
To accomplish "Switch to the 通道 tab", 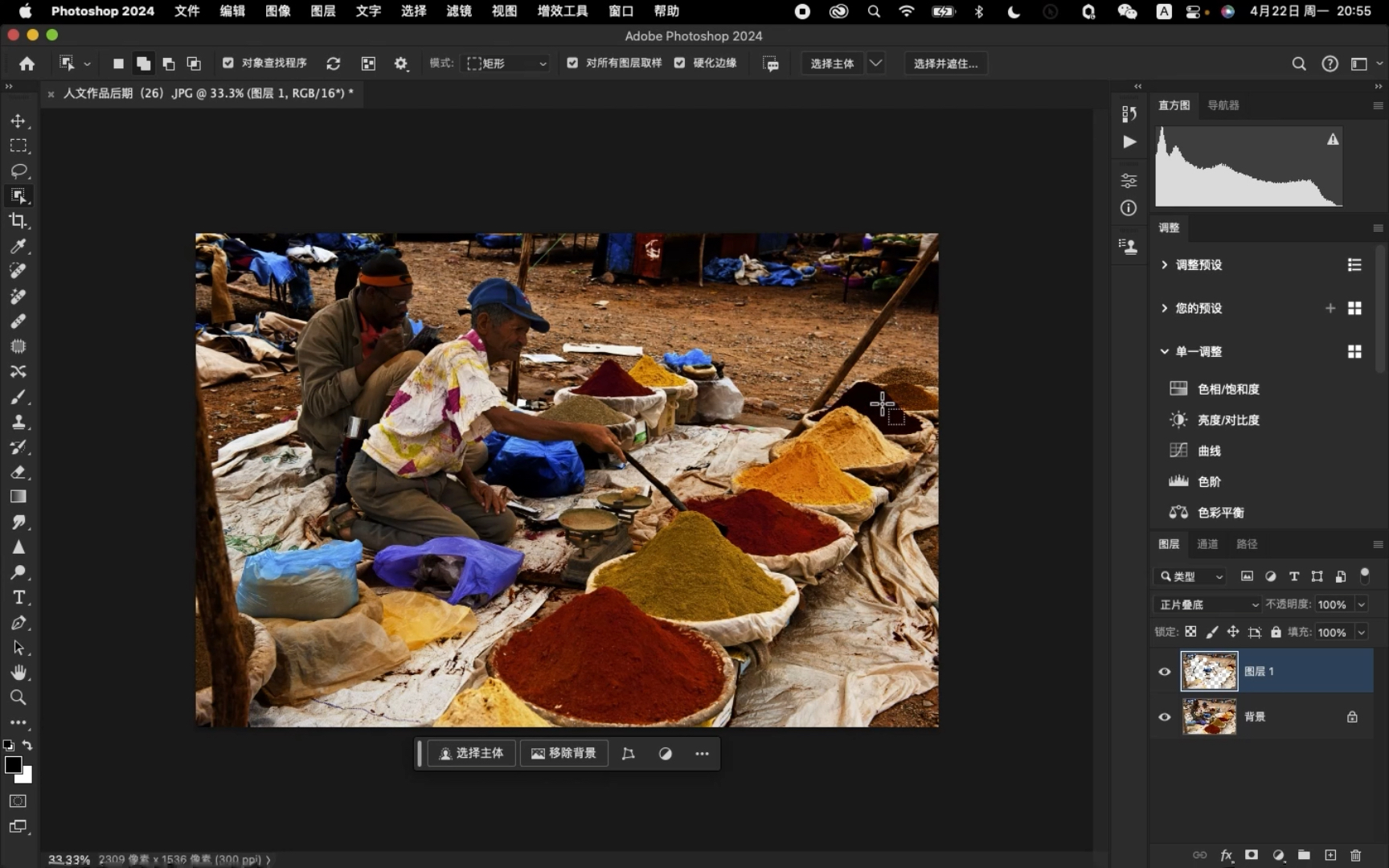I will [1207, 544].
